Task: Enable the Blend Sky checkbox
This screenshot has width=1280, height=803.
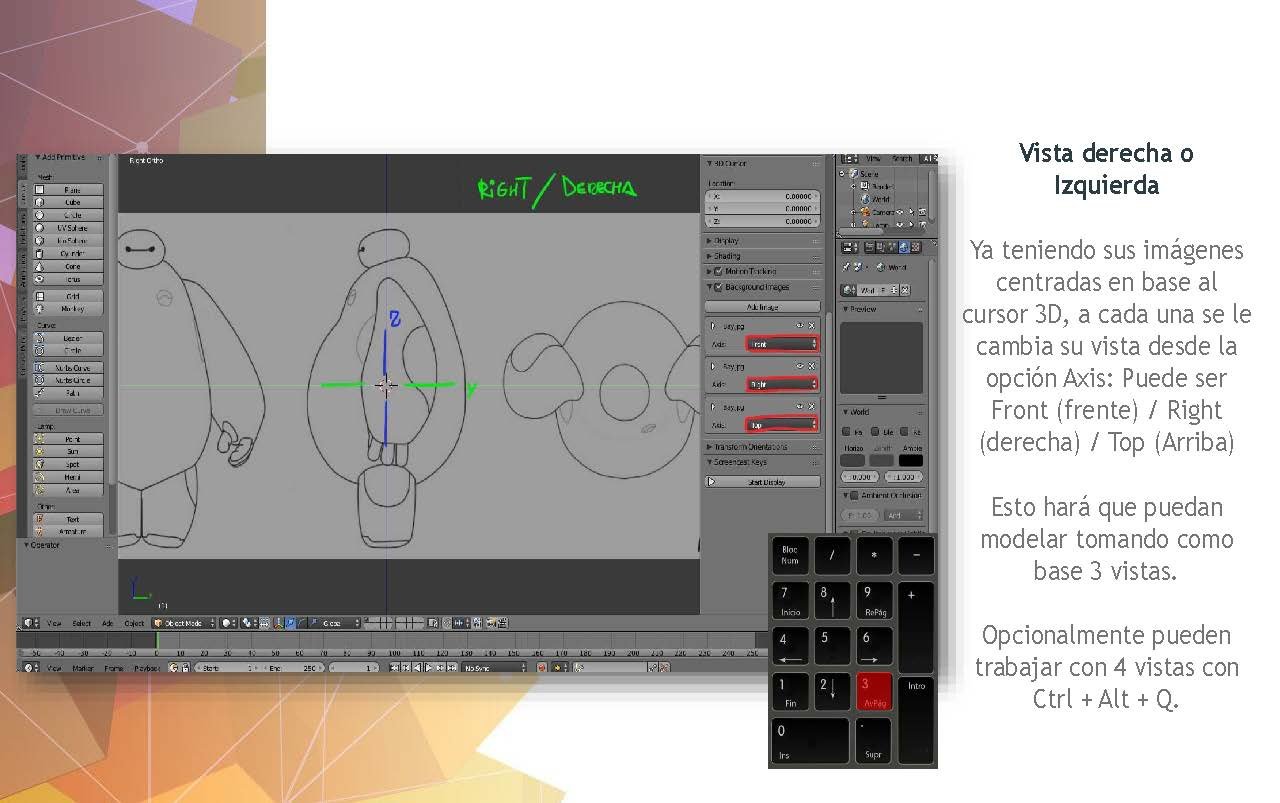Action: point(875,431)
